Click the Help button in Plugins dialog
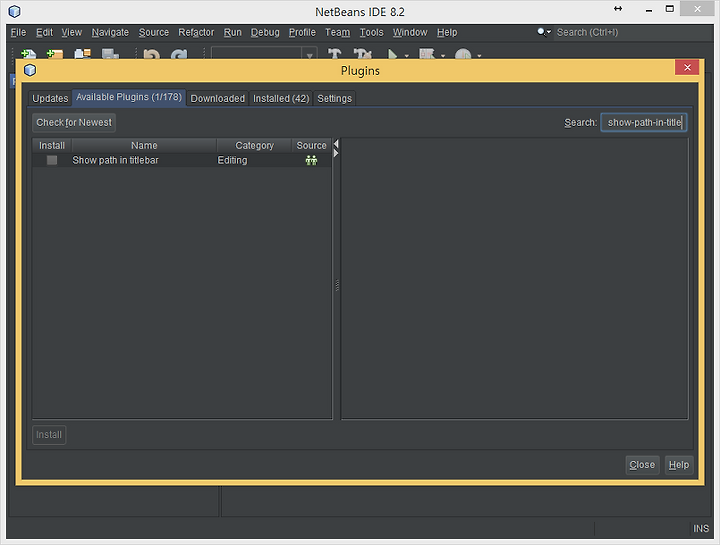Screen dimensions: 720x545 (679, 465)
